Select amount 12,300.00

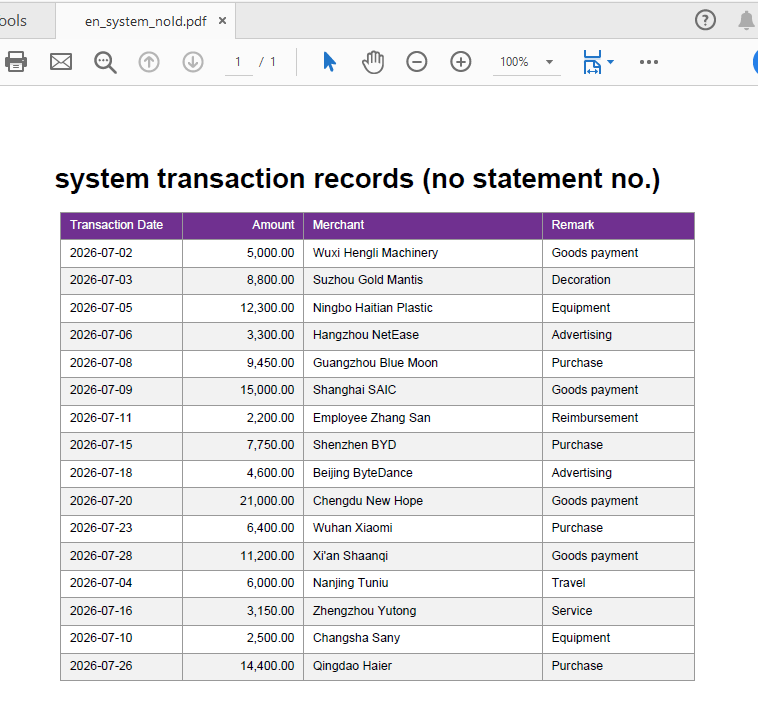[x=267, y=308]
